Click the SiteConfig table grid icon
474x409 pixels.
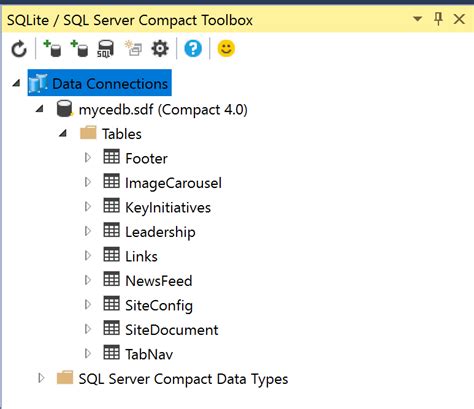point(111,304)
